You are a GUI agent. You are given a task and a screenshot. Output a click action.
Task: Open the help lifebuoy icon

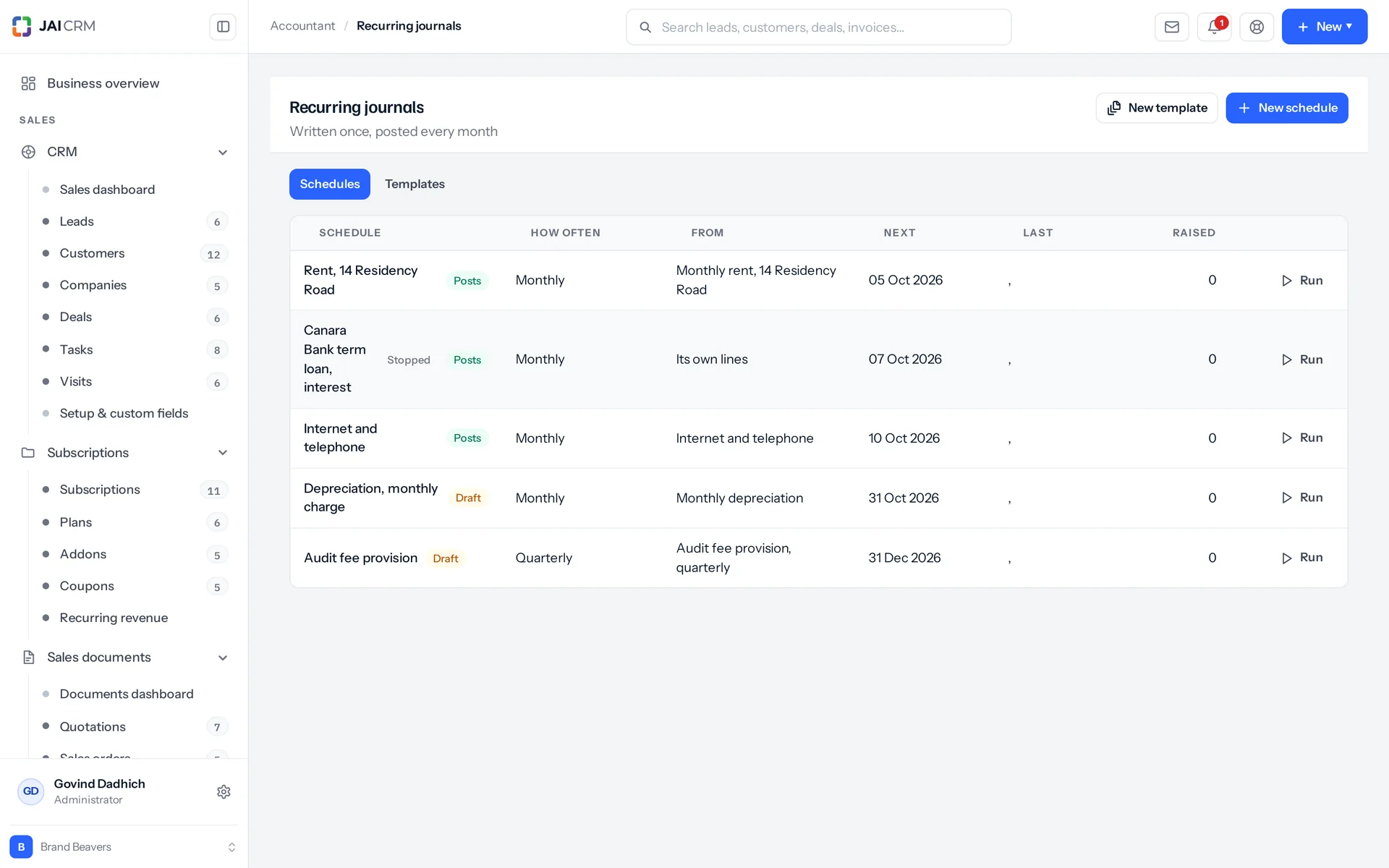click(x=1257, y=27)
